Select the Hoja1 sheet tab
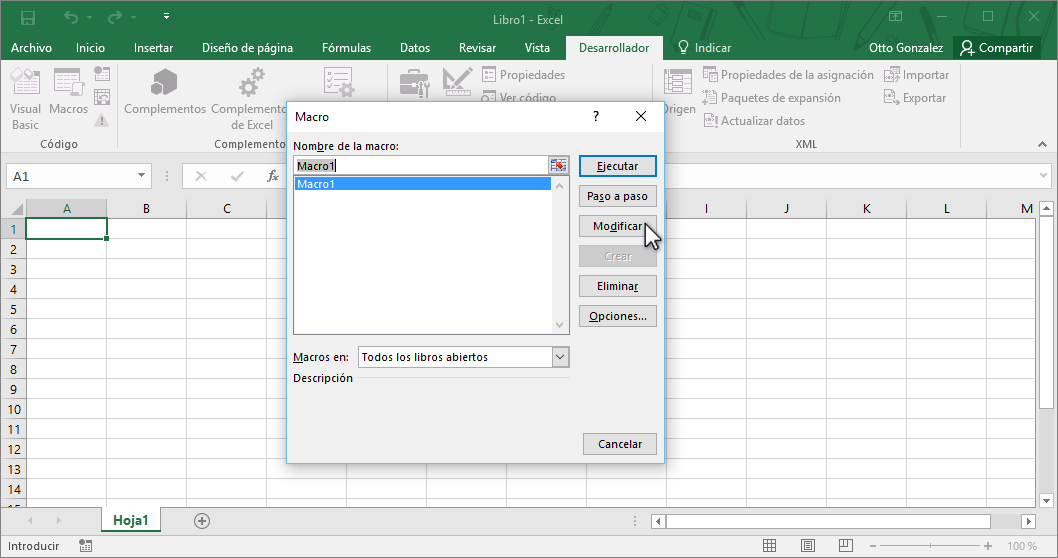 [x=131, y=520]
